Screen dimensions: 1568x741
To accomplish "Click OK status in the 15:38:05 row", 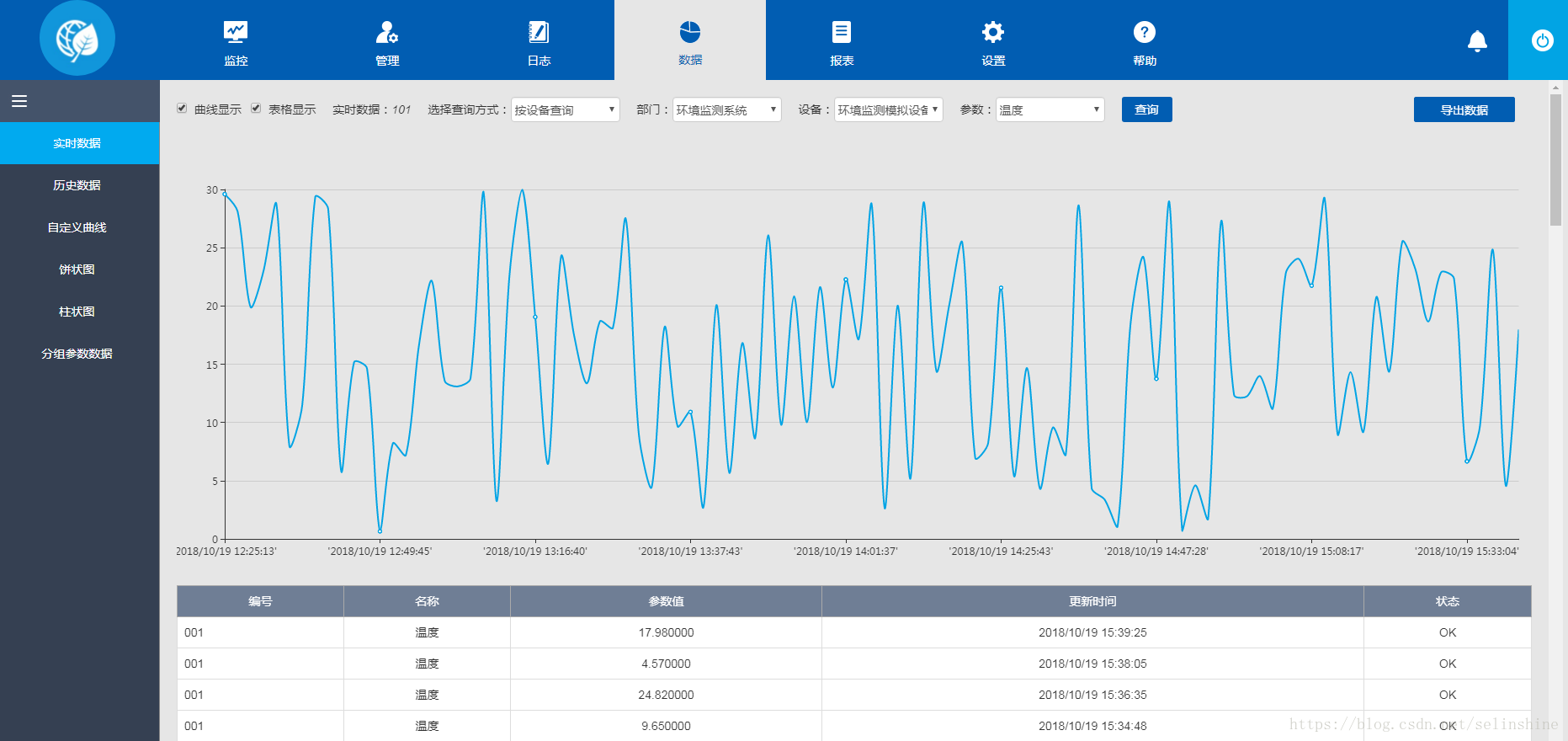I will tap(1448, 664).
